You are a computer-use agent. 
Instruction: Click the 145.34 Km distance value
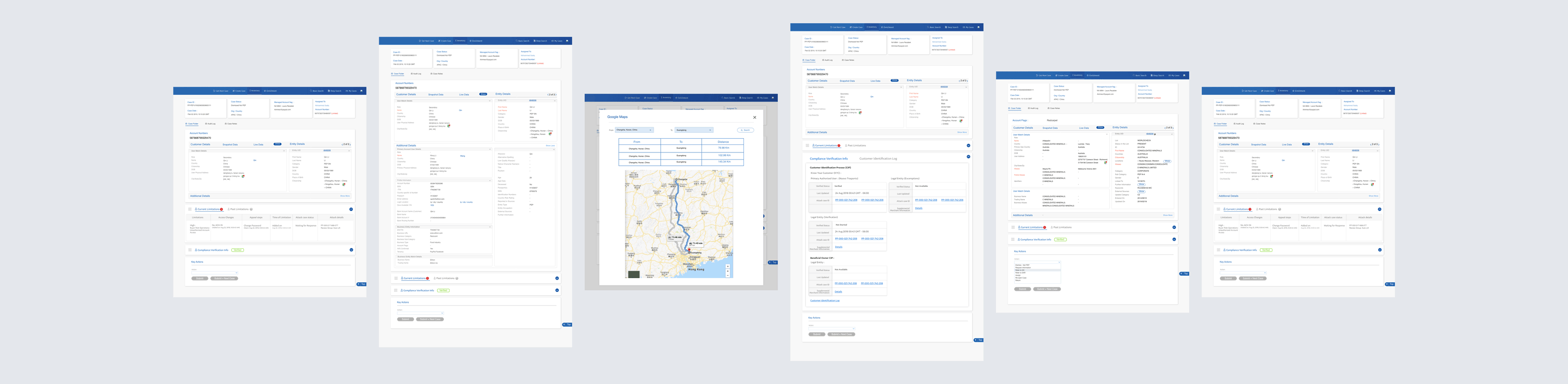click(723, 162)
